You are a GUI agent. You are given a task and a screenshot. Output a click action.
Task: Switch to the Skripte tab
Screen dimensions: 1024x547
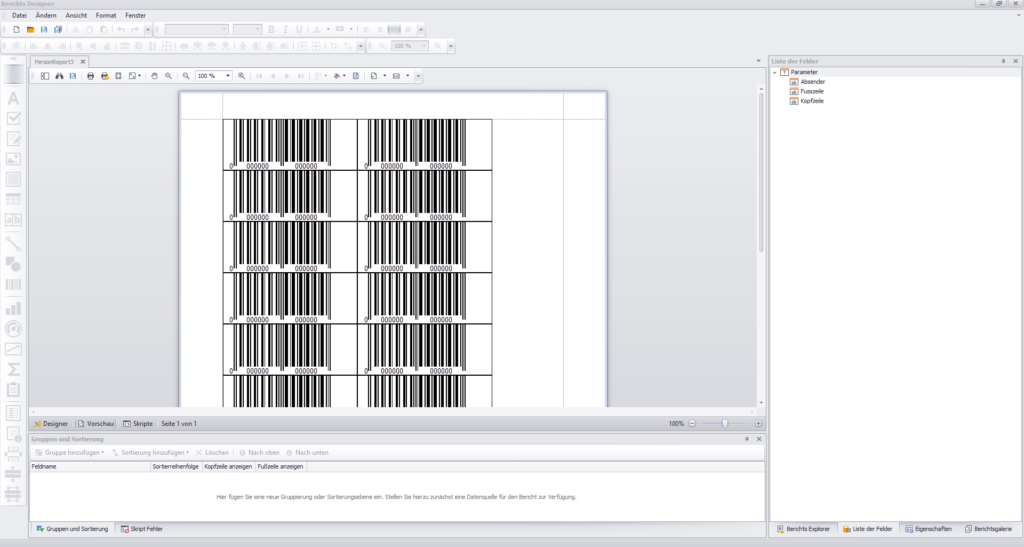[x=138, y=424]
